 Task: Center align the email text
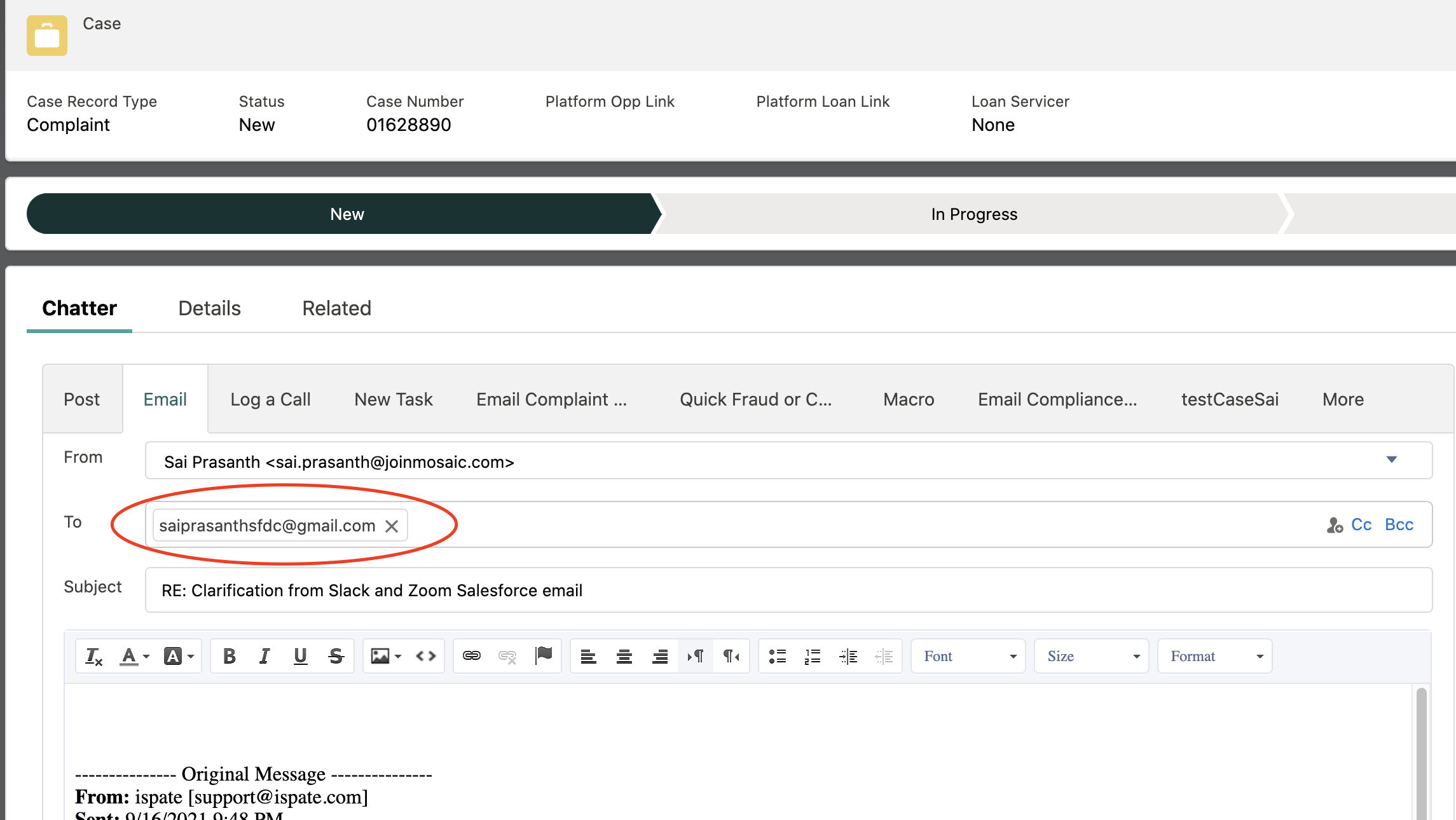[624, 656]
